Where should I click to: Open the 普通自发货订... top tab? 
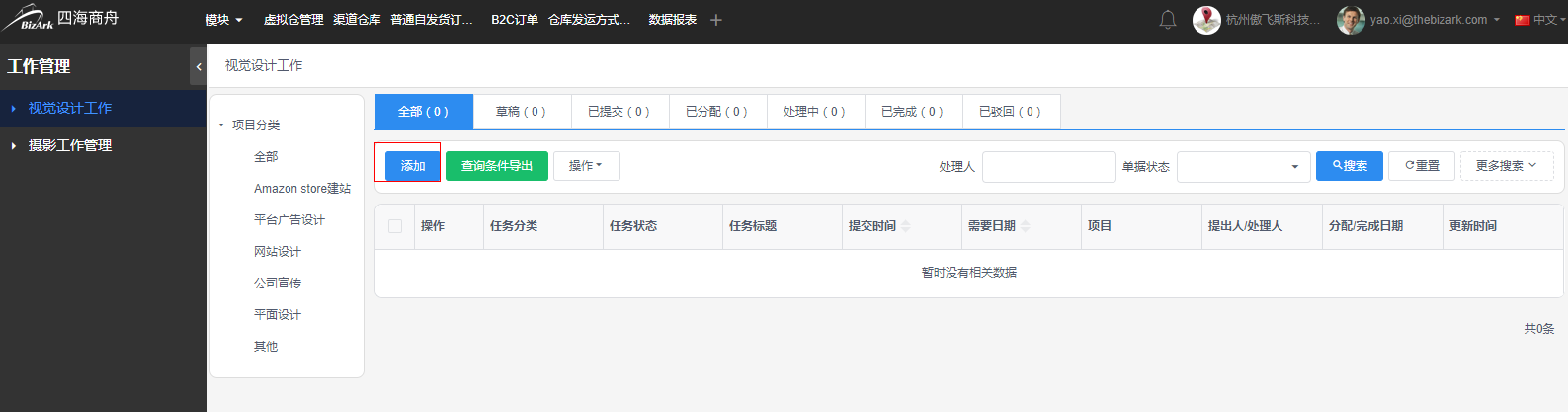tap(432, 20)
